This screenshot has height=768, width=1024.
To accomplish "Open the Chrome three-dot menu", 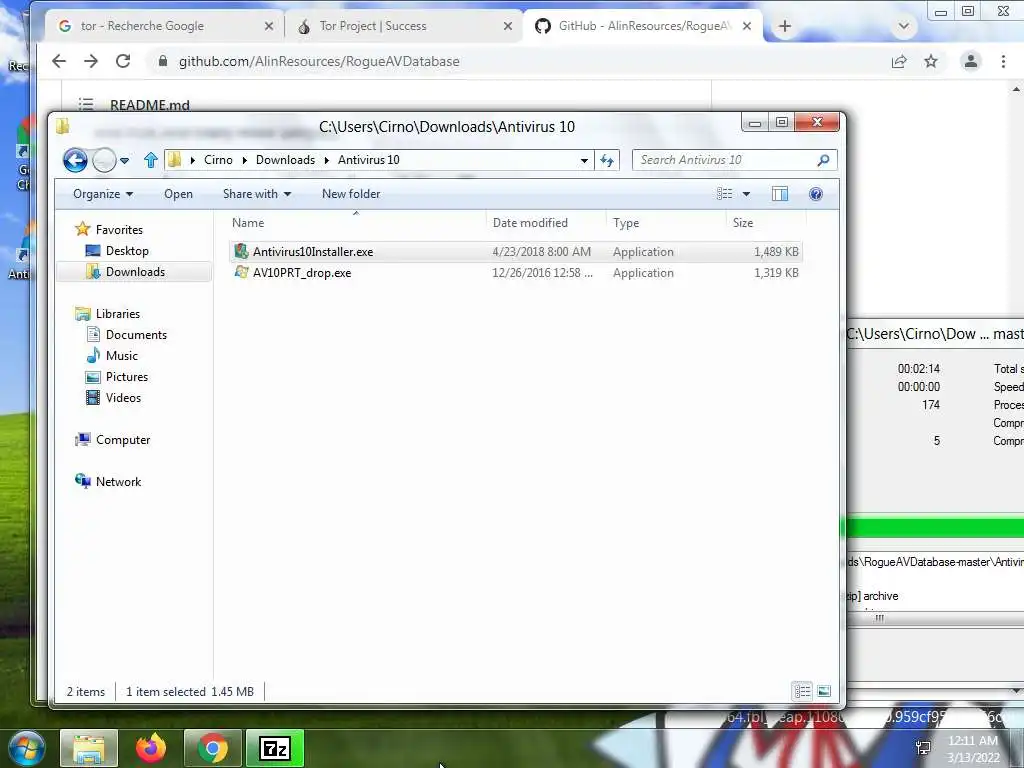I will point(1004,61).
